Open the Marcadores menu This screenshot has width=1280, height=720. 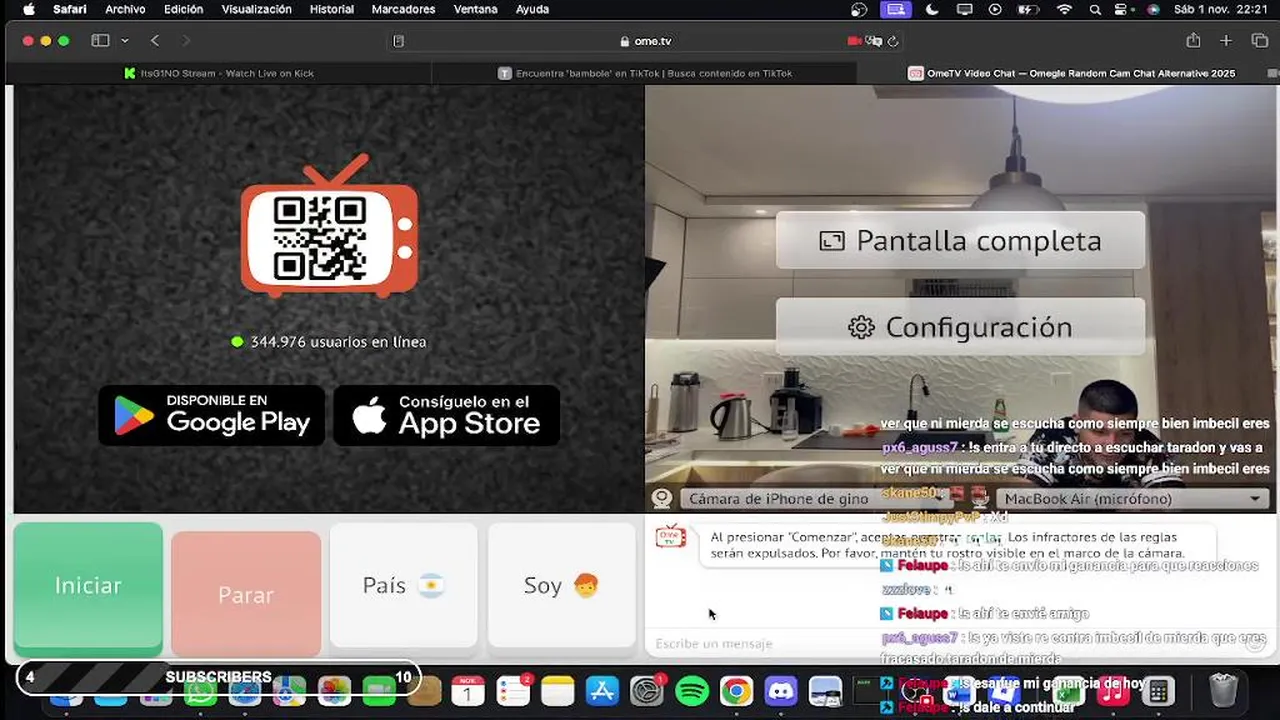[403, 9]
